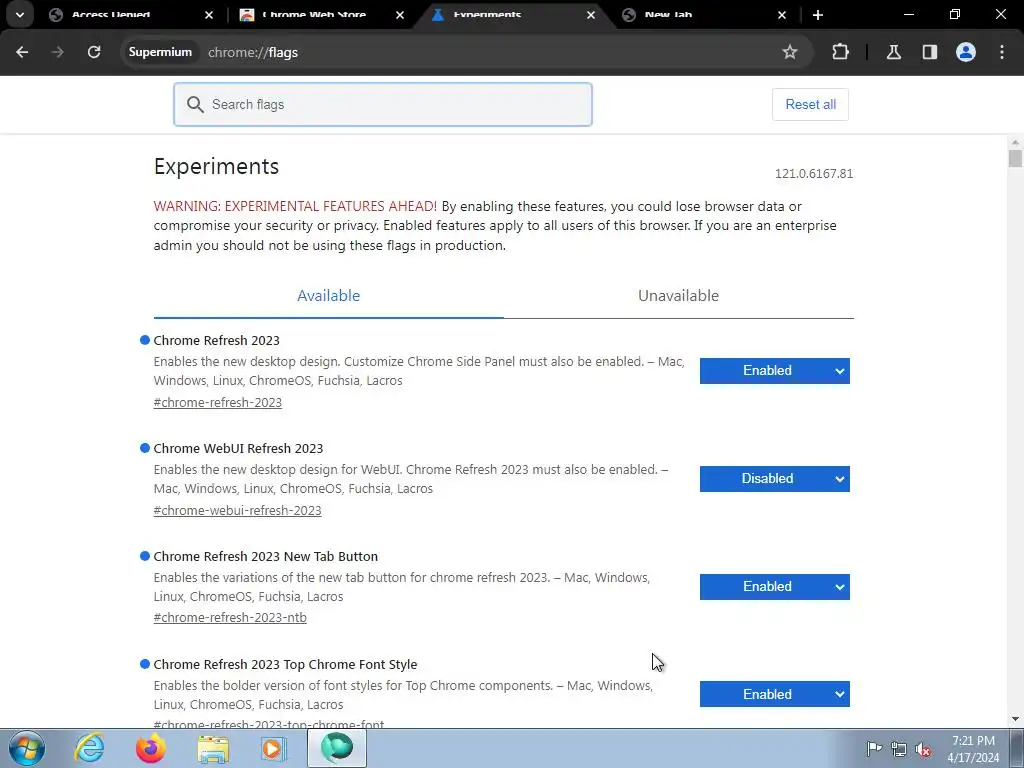Screen dimensions: 1024x768
Task: Focus the Search flags field
Action: tap(383, 104)
